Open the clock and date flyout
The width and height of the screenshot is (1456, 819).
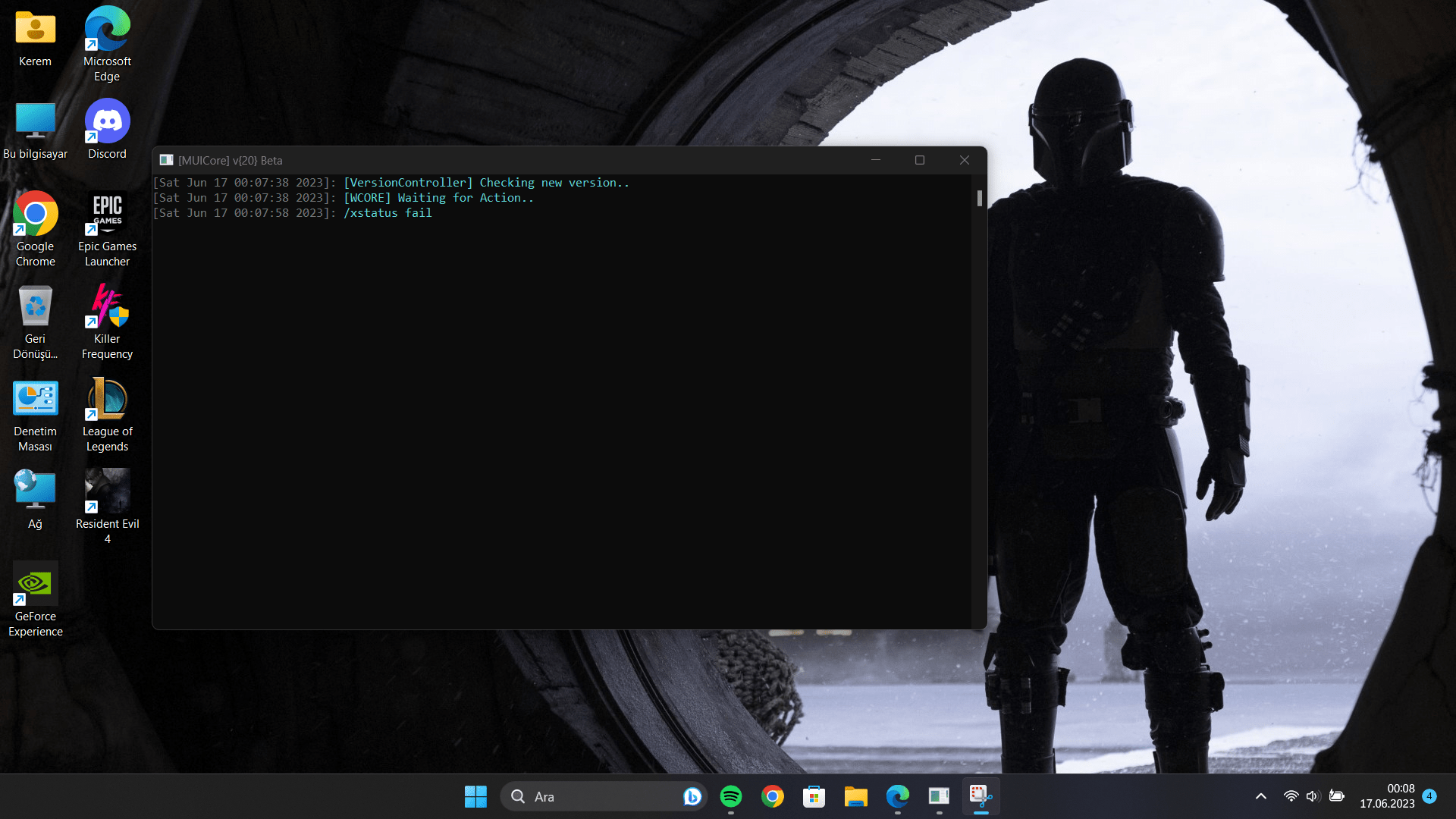(x=1387, y=796)
